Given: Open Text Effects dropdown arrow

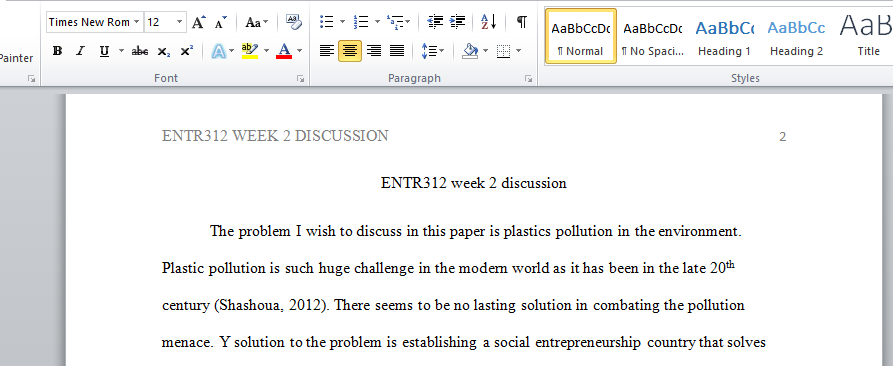Looking at the screenshot, I should [232, 51].
